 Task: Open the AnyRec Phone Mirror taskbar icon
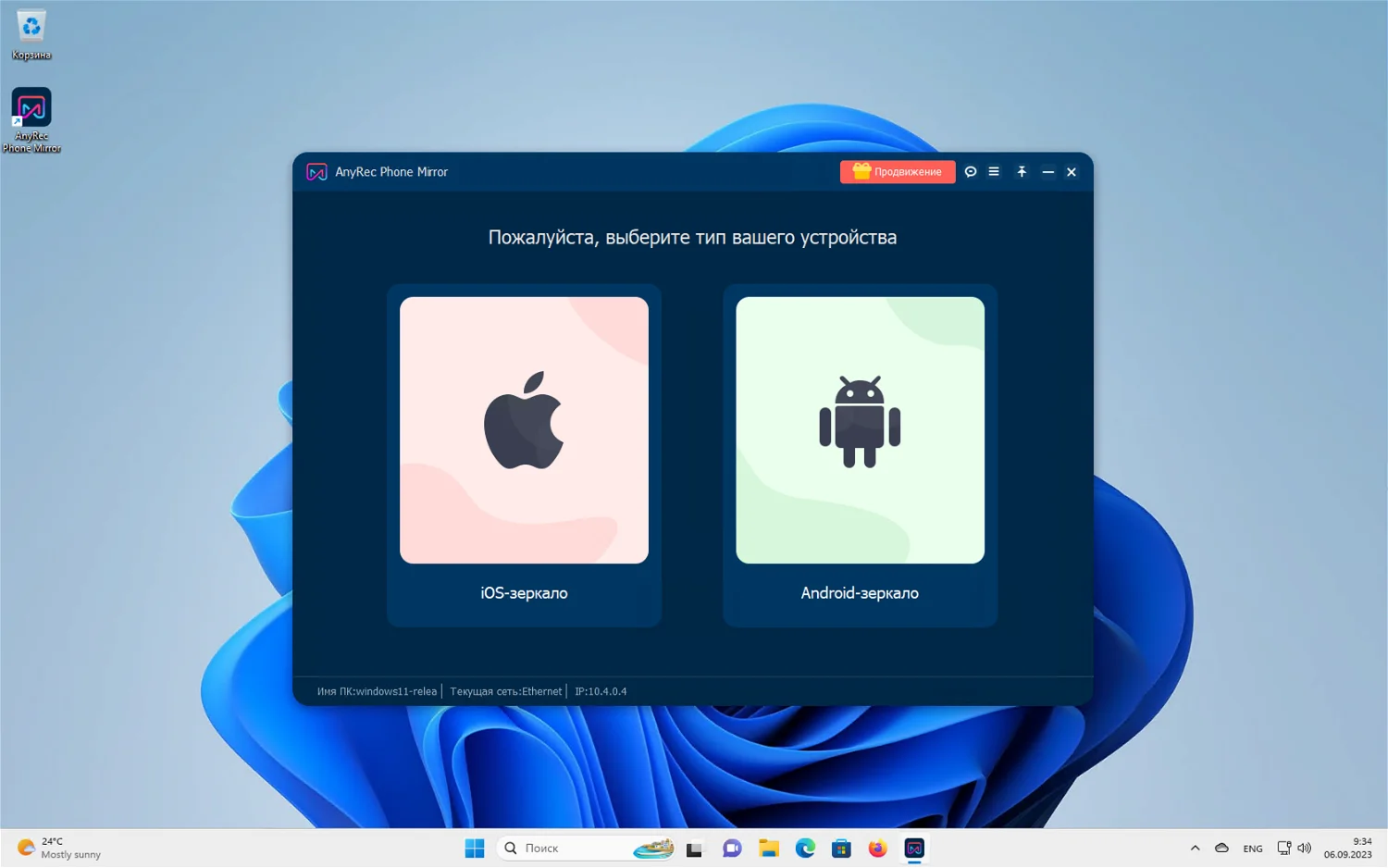click(914, 848)
